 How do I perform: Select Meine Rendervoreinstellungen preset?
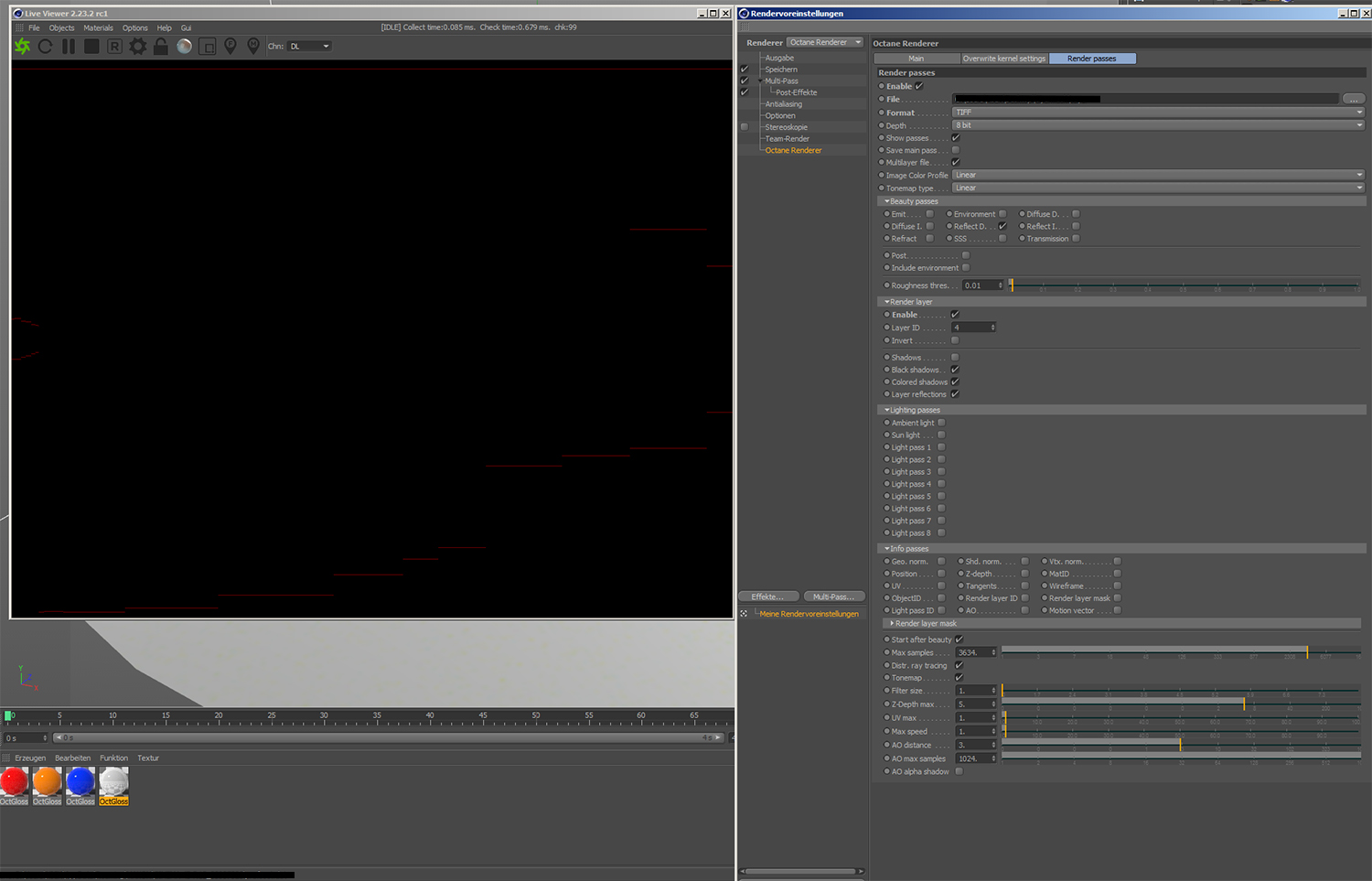(809, 614)
